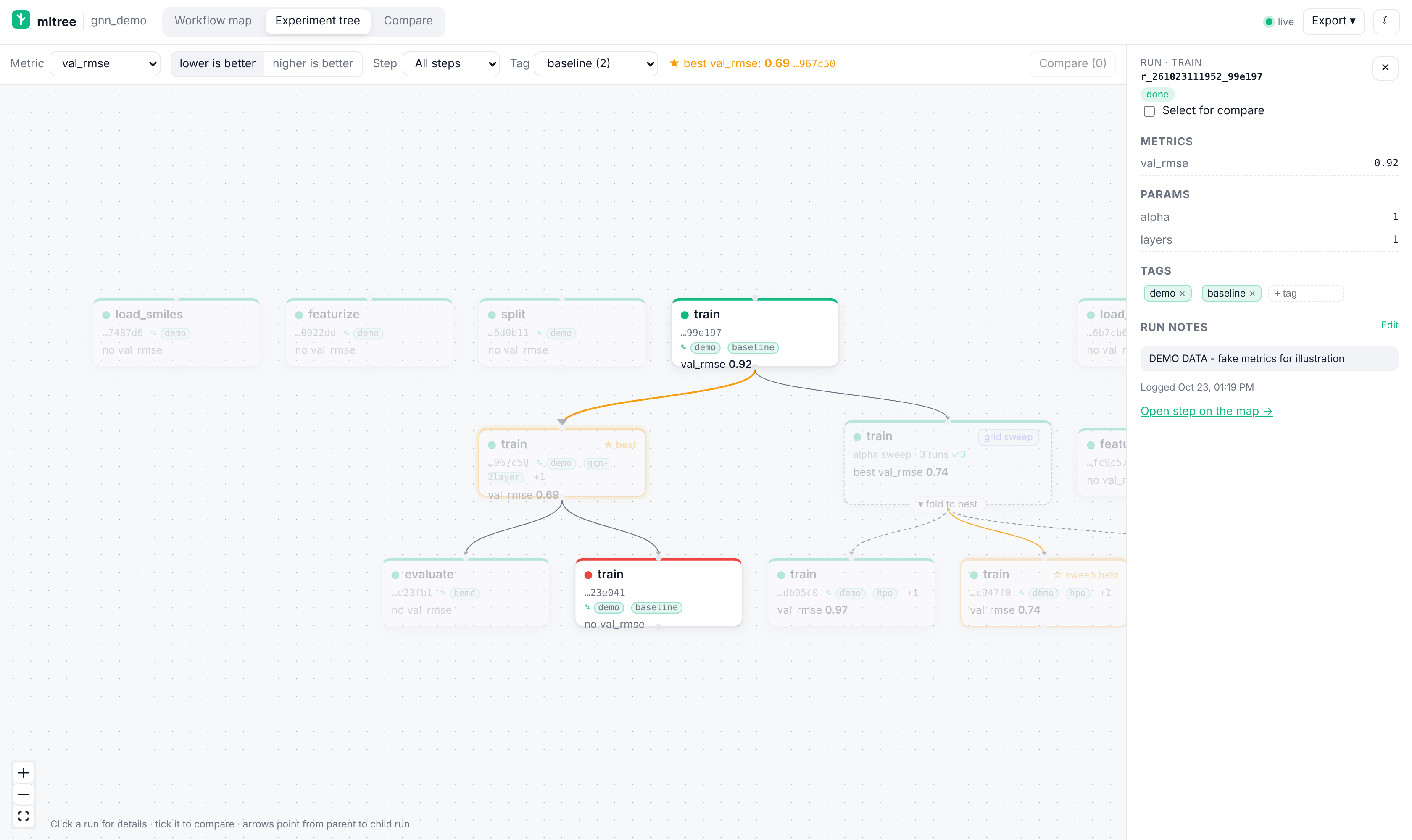The height and width of the screenshot is (840, 1412).
Task: Click the mltree logo icon
Action: (x=21, y=20)
